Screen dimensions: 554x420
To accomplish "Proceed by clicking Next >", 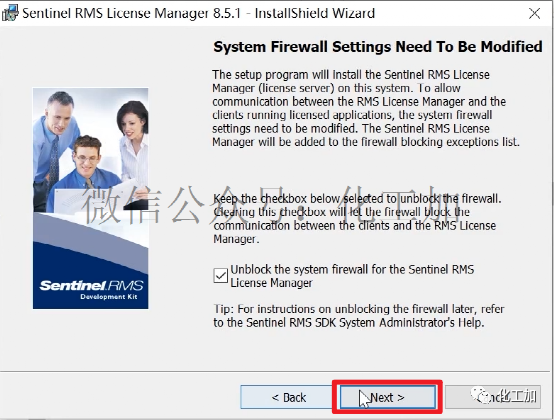I will click(x=388, y=397).
